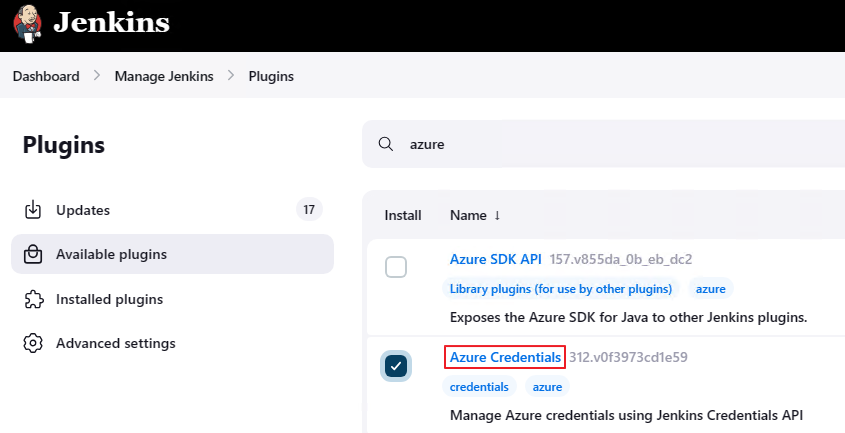845x433 pixels.
Task: Open the Updates section
Action: 172,210
